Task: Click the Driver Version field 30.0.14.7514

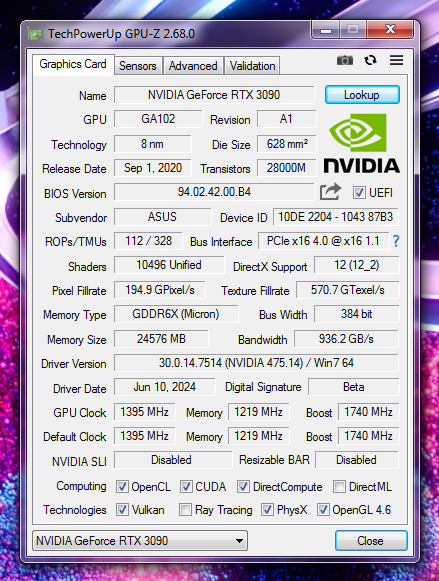Action: [x=256, y=363]
